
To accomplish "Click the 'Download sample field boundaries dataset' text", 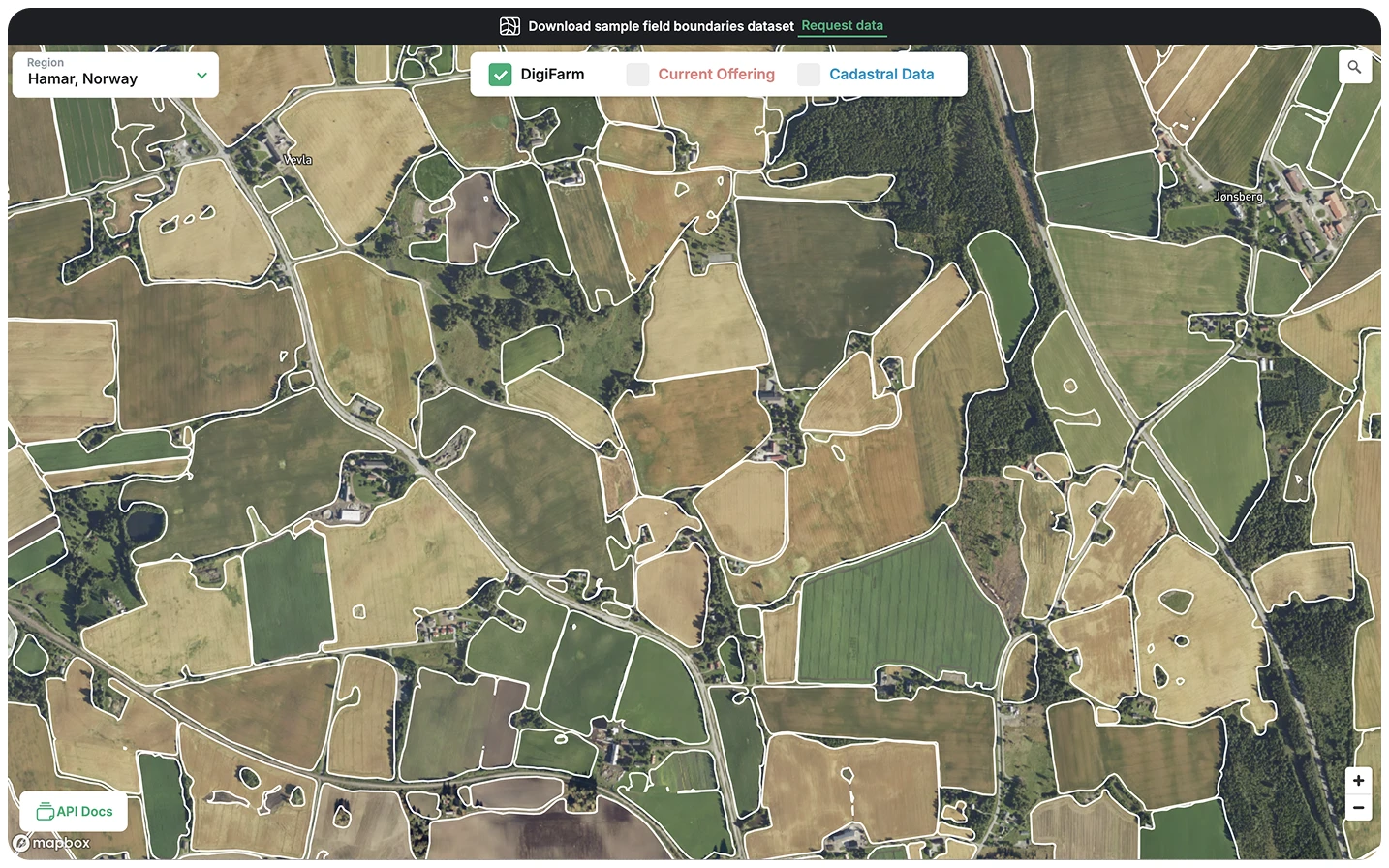I will click(x=661, y=26).
